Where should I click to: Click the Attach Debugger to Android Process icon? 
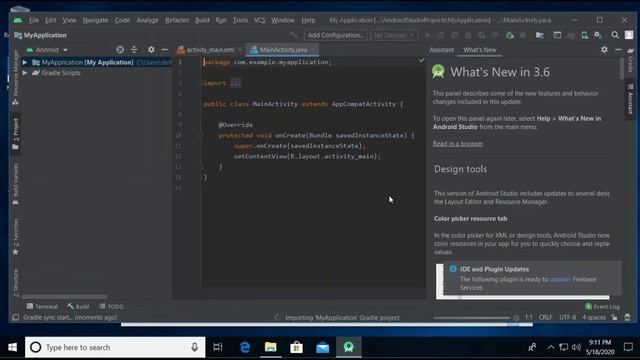click(x=509, y=35)
